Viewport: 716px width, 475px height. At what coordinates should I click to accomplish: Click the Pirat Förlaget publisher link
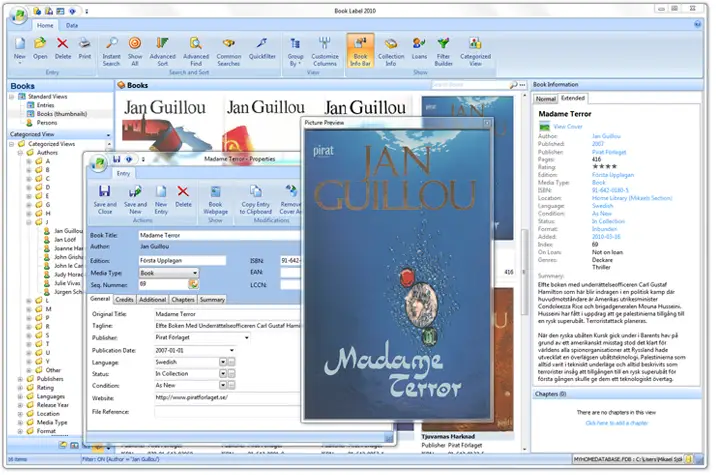coord(609,152)
